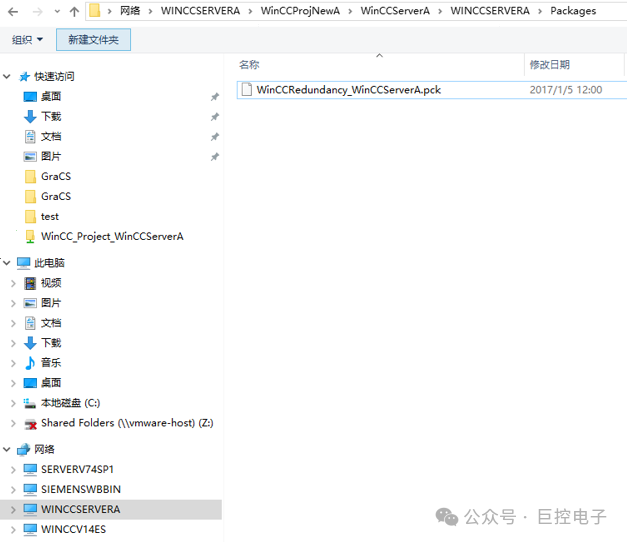Click the 图片 icon under 此电脑
The width and height of the screenshot is (627, 542).
(x=30, y=303)
